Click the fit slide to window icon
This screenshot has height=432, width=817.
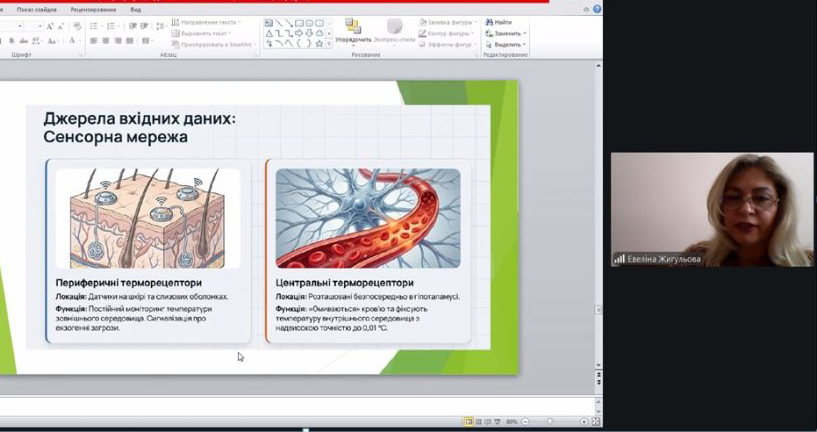(x=597, y=421)
